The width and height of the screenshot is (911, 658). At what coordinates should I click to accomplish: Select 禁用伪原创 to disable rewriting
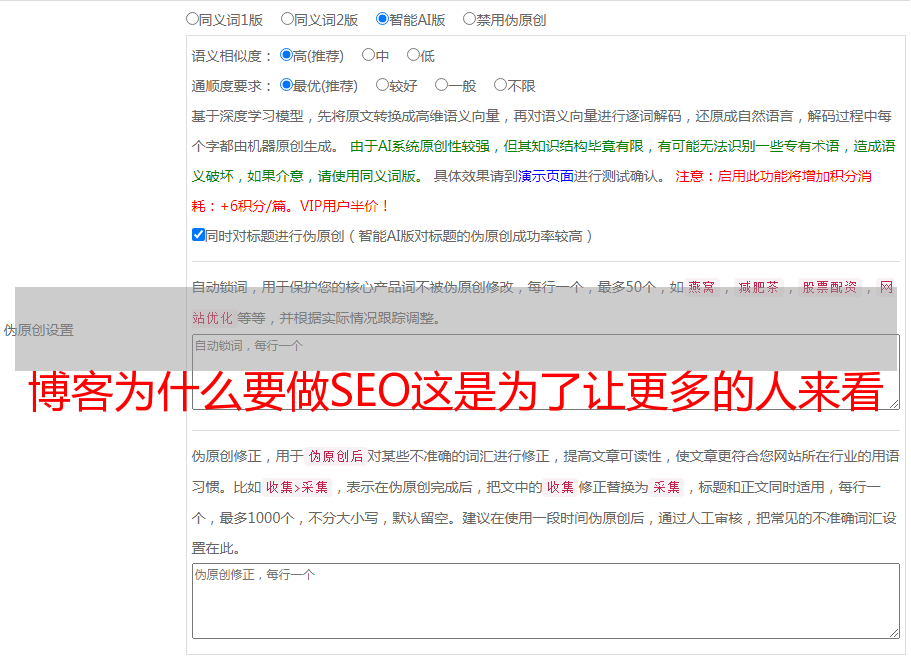(x=470, y=19)
